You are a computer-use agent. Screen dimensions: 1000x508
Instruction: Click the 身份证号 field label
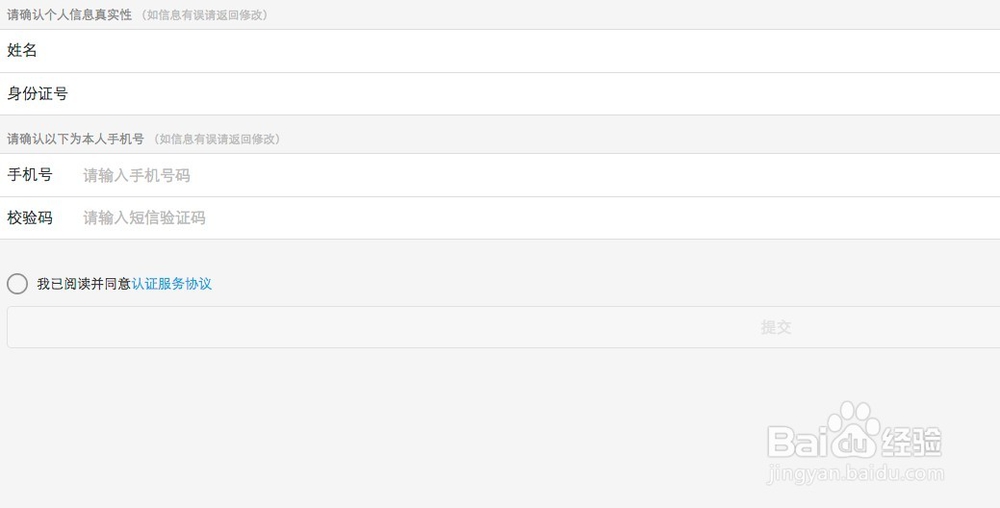coord(38,94)
